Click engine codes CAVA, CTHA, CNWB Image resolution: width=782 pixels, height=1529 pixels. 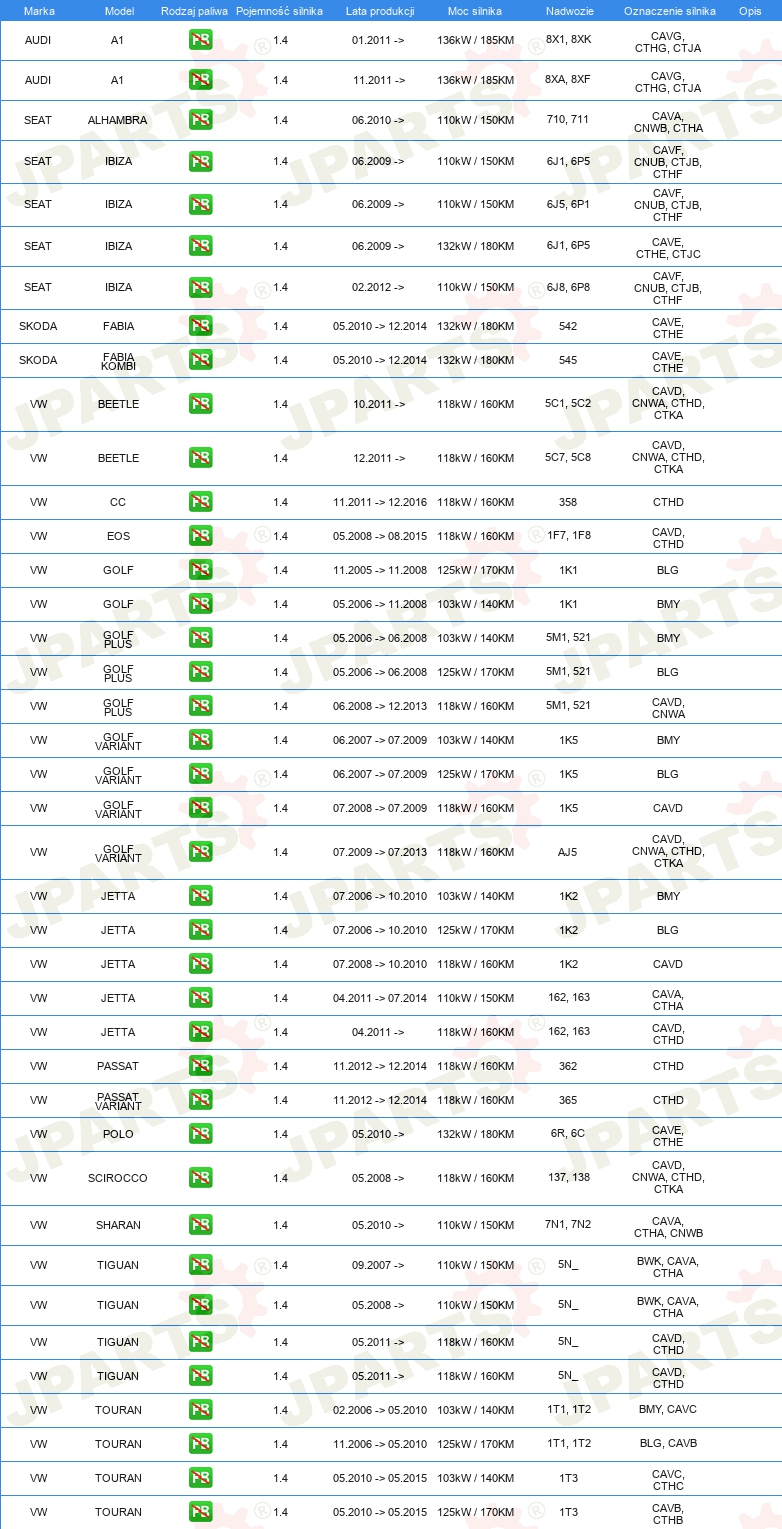[x=668, y=1227]
